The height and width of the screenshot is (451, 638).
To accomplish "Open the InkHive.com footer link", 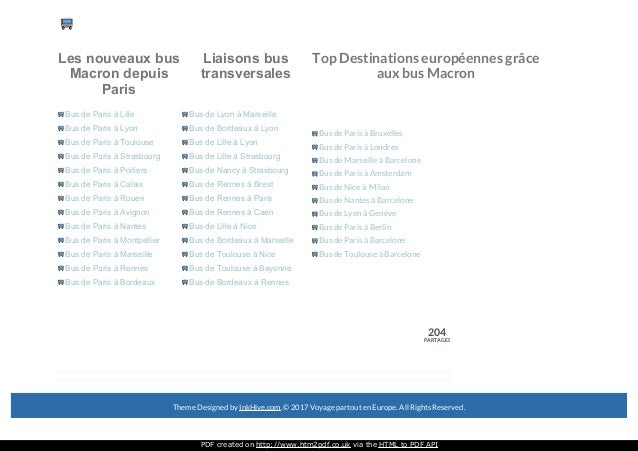I will 260,407.
